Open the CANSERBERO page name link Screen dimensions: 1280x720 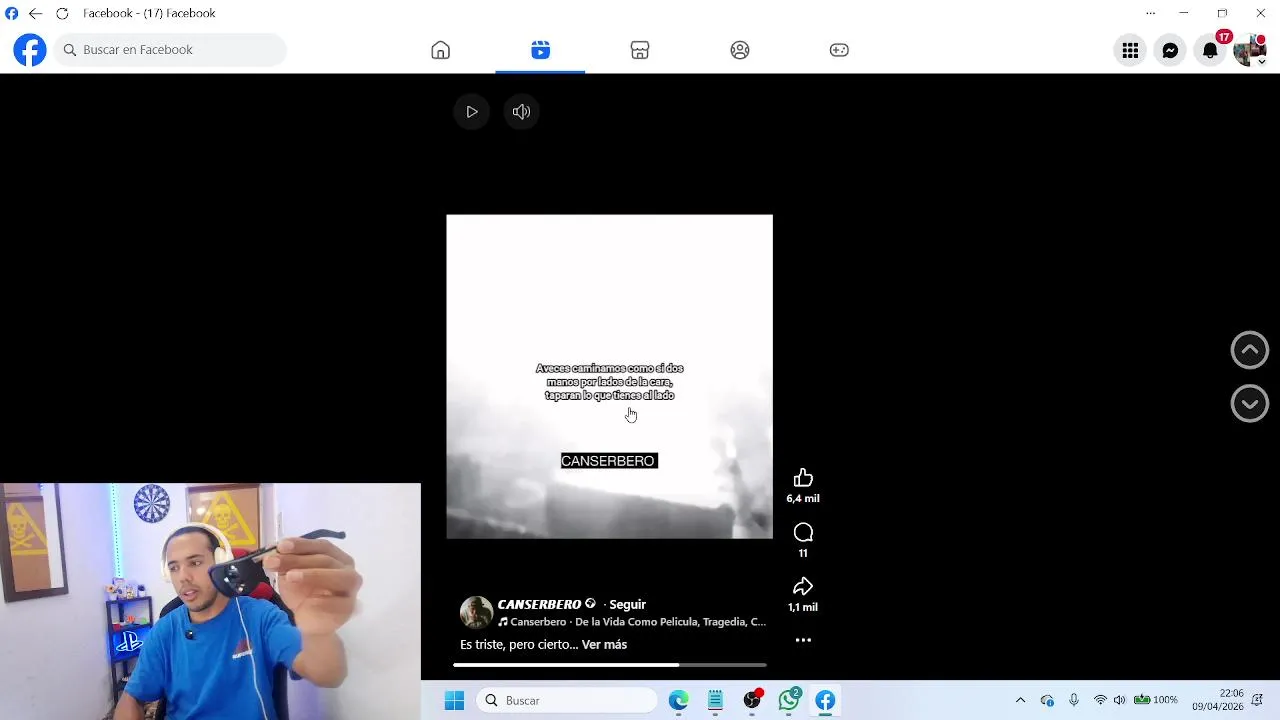(x=539, y=604)
